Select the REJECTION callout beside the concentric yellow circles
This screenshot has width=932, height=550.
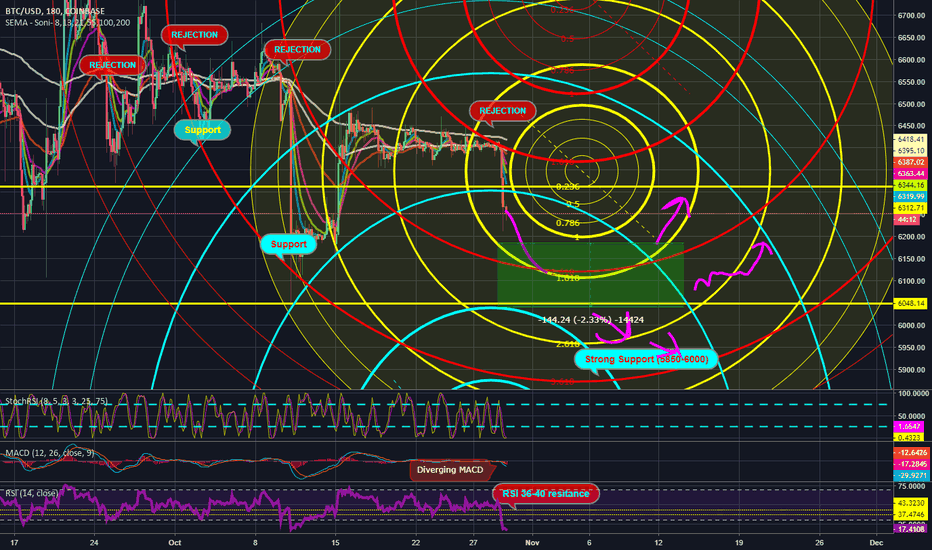point(502,111)
